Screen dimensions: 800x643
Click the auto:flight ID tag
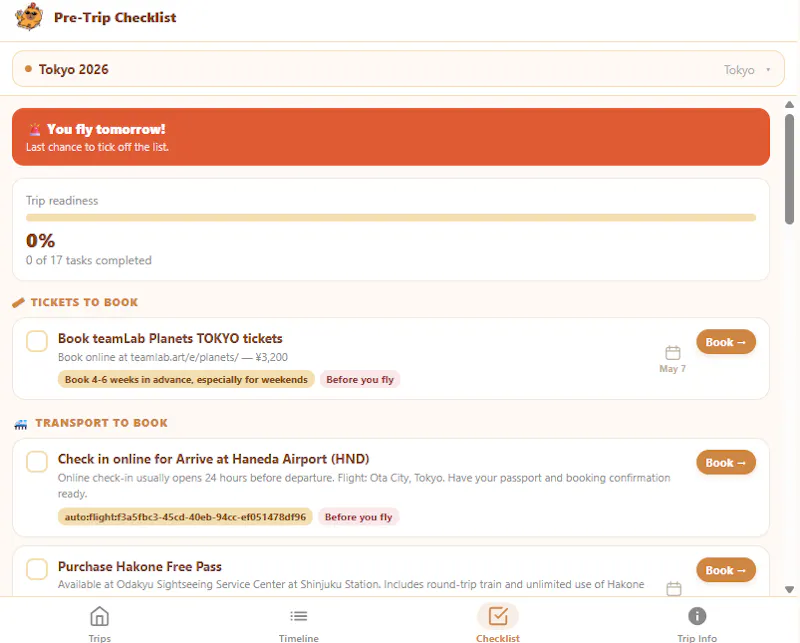pos(185,517)
